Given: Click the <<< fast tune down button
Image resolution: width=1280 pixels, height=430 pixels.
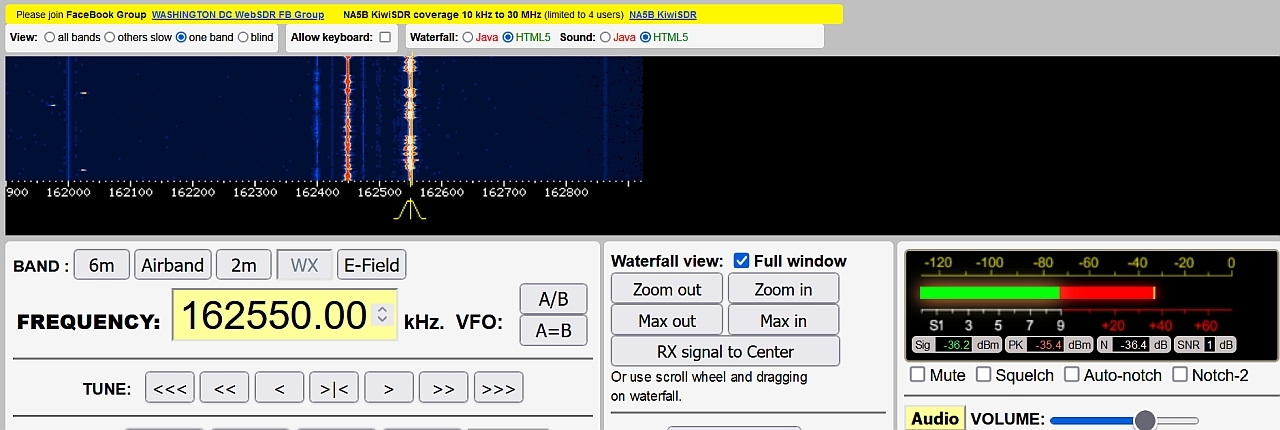Looking at the screenshot, I should [170, 388].
